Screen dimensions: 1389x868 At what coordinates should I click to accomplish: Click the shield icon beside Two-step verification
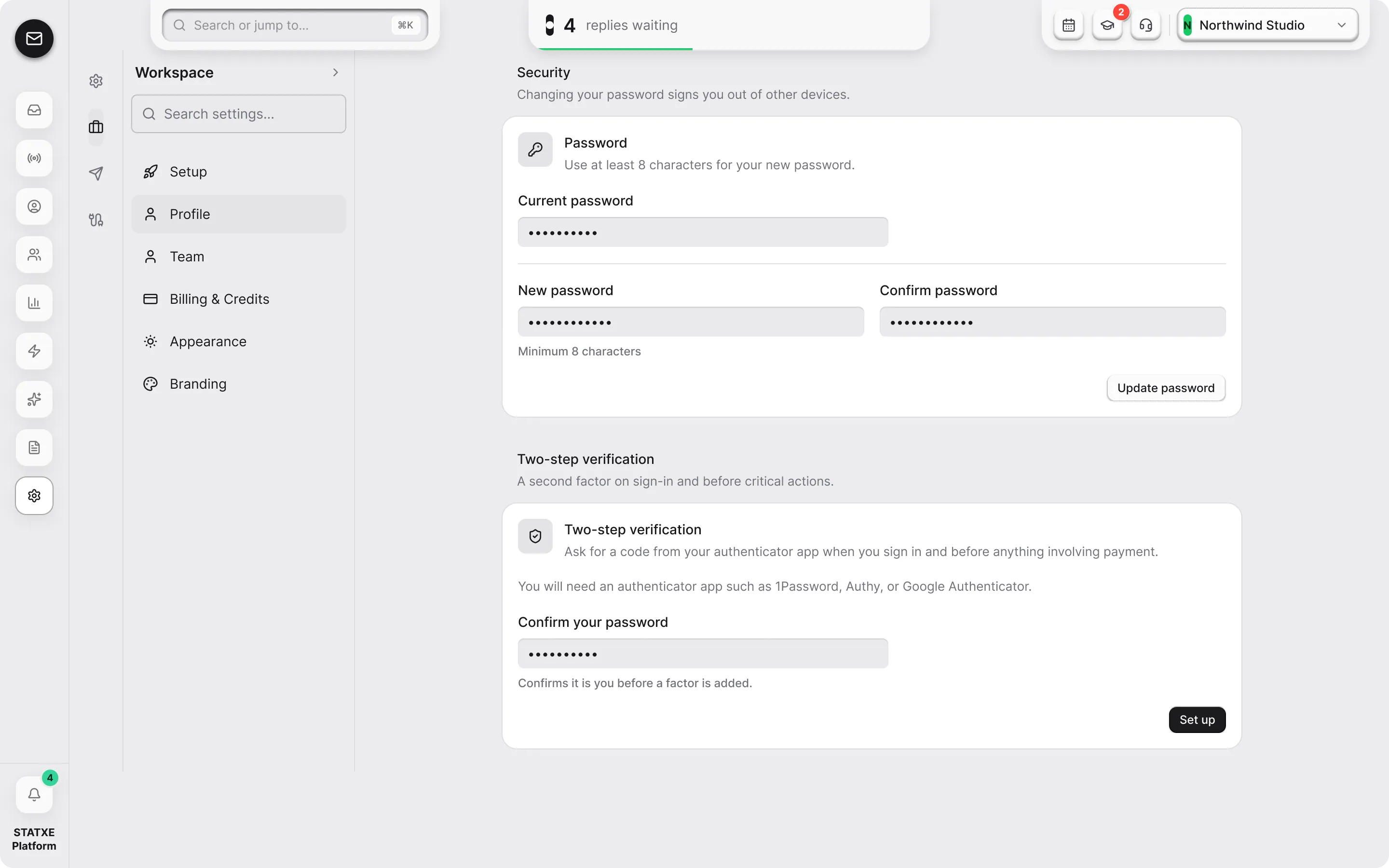click(535, 536)
